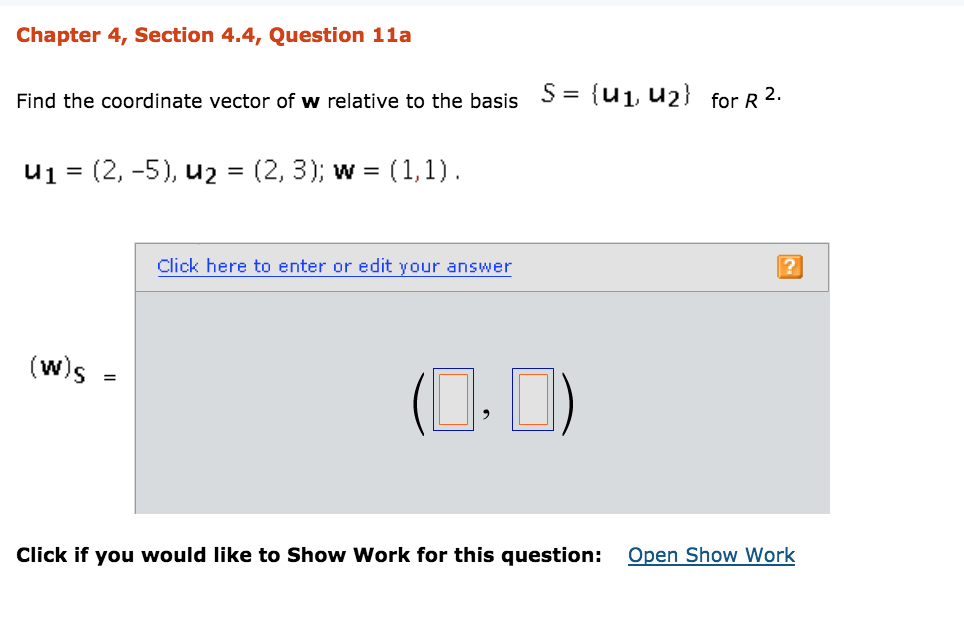
Task: Click the (w)S label left of the answer
Action: pos(55,370)
